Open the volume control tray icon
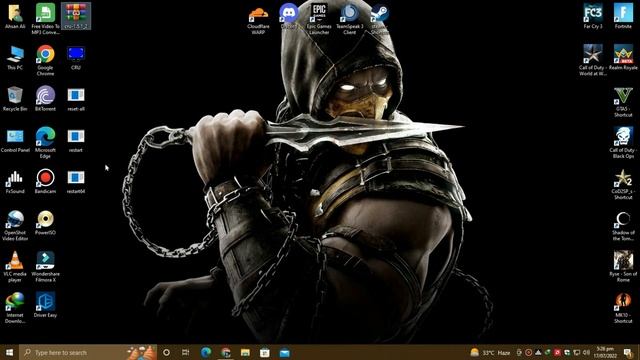This screenshot has height=360, width=640. point(587,352)
